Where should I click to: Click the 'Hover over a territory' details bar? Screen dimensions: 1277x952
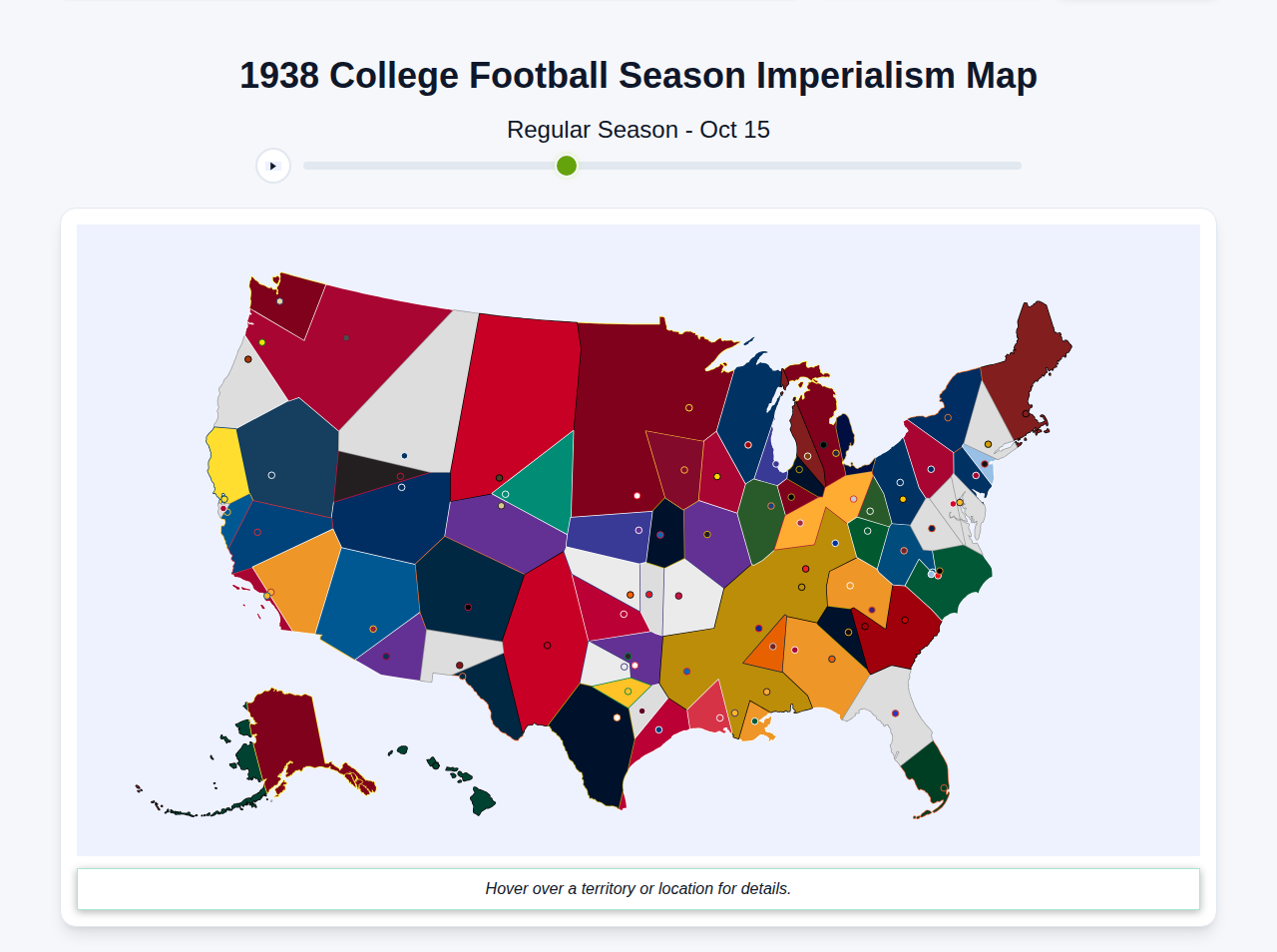[x=638, y=888]
